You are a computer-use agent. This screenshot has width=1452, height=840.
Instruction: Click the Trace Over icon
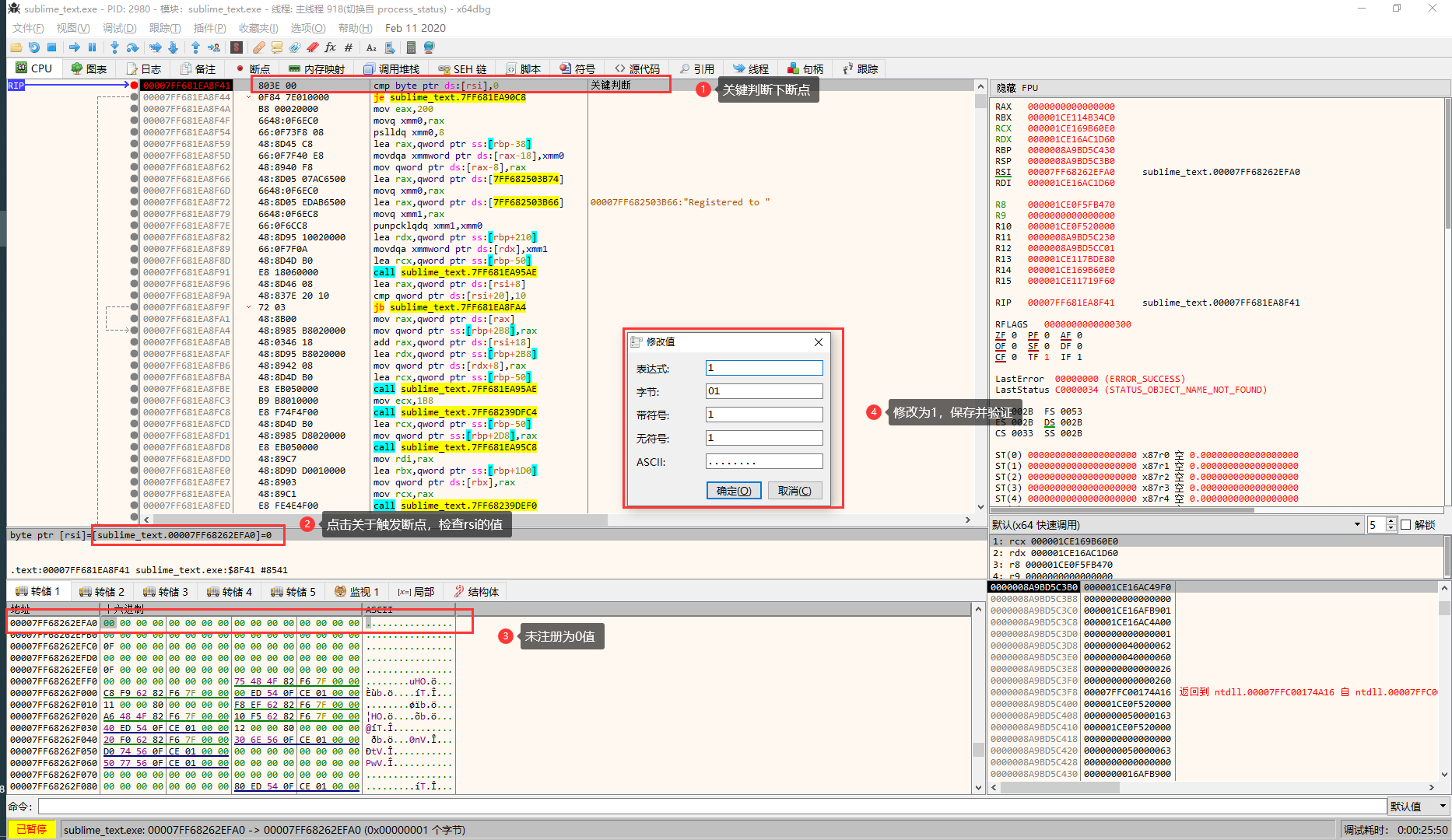coord(174,47)
